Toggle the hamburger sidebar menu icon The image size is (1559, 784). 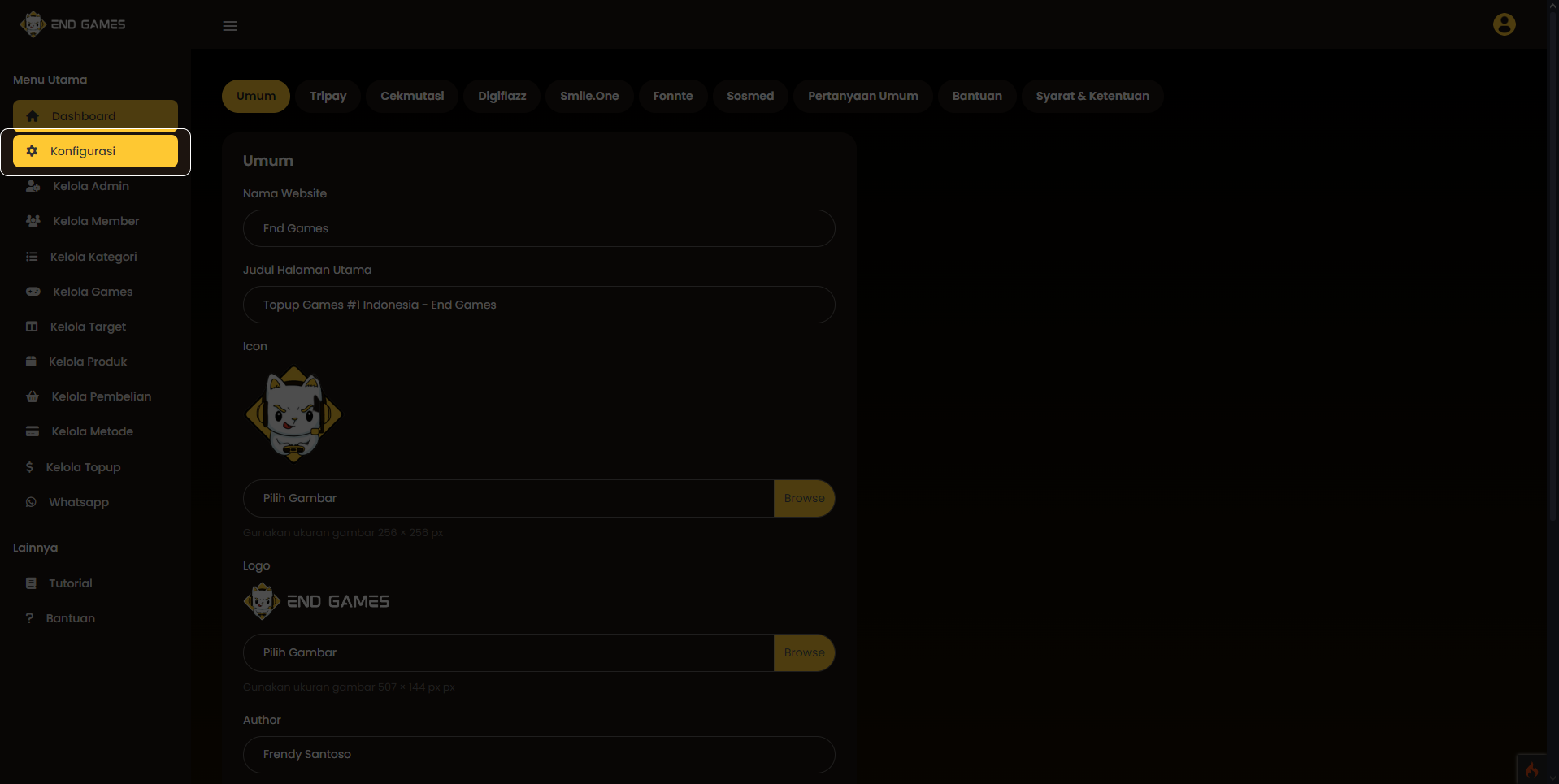coord(230,26)
